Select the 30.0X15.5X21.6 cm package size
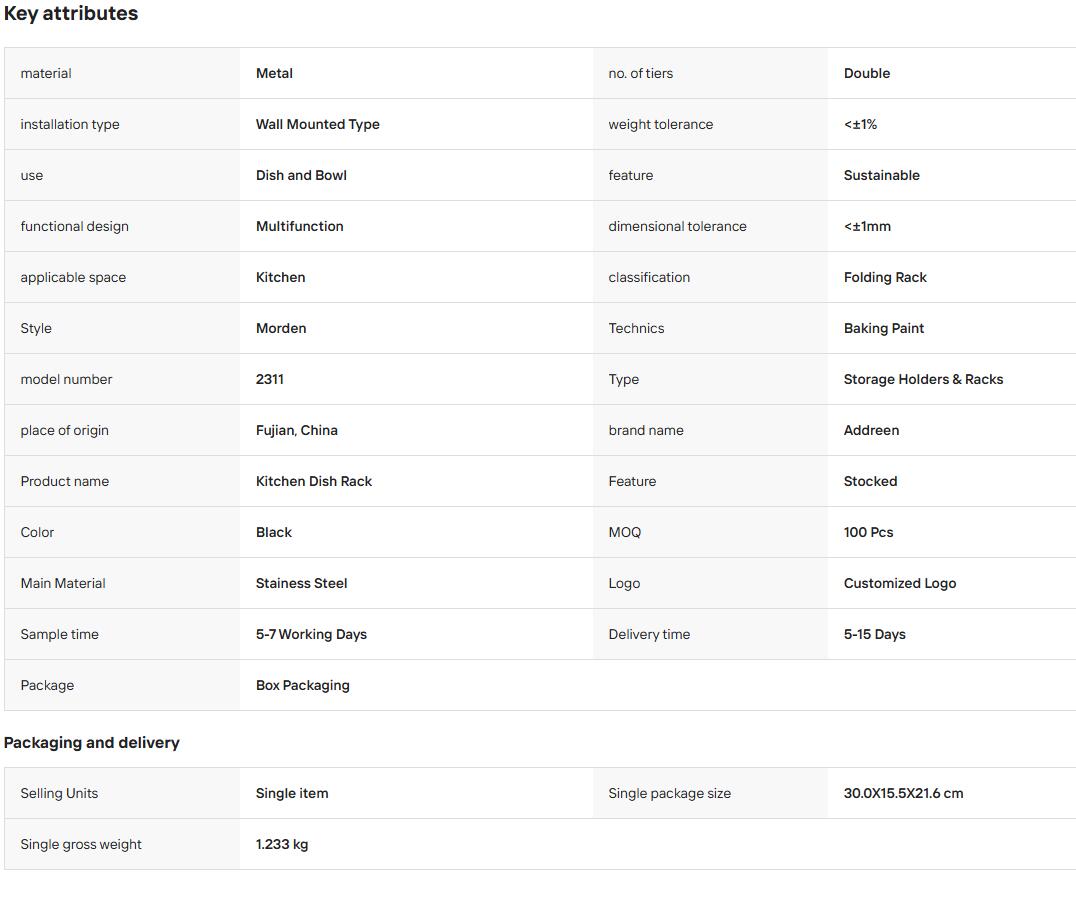This screenshot has width=1076, height=898. (x=903, y=794)
